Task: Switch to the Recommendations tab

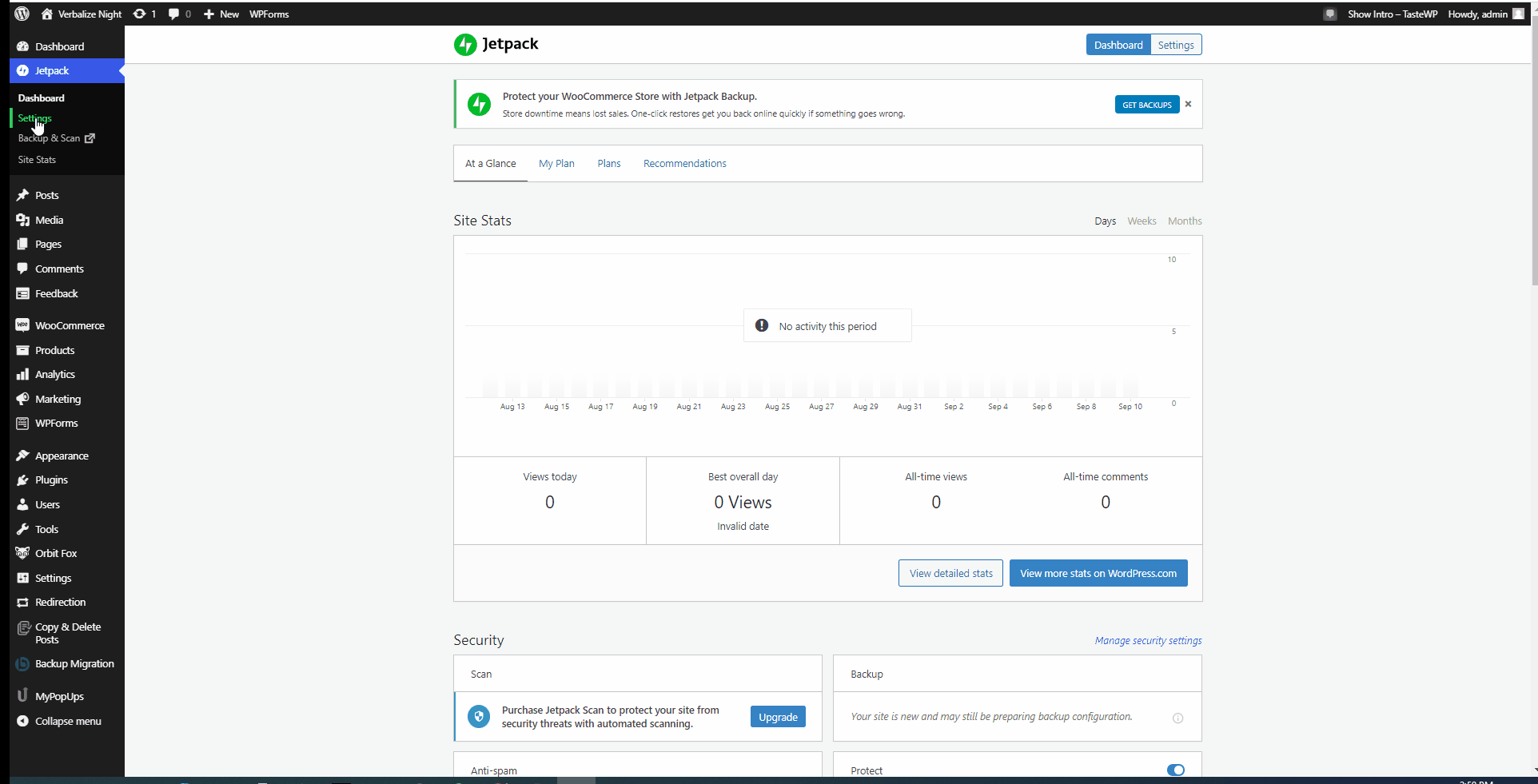Action: coord(684,163)
